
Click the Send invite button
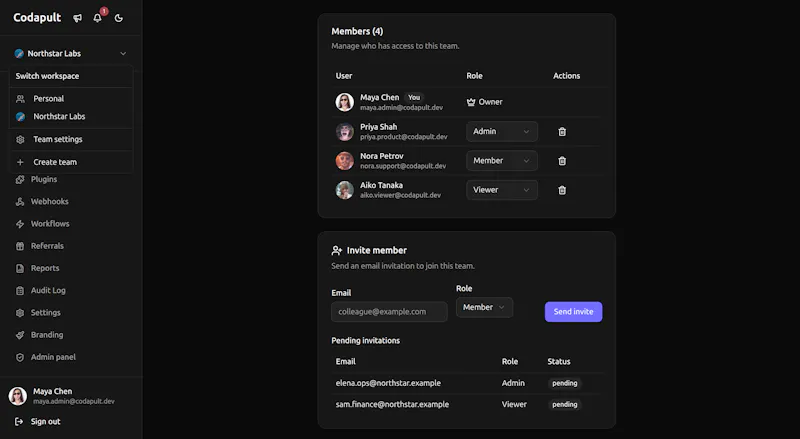click(x=573, y=312)
